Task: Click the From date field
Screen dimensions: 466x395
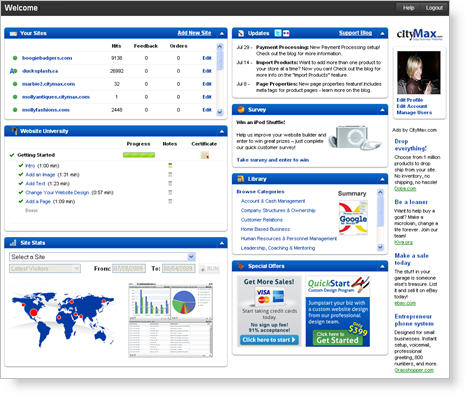Action: pos(129,268)
